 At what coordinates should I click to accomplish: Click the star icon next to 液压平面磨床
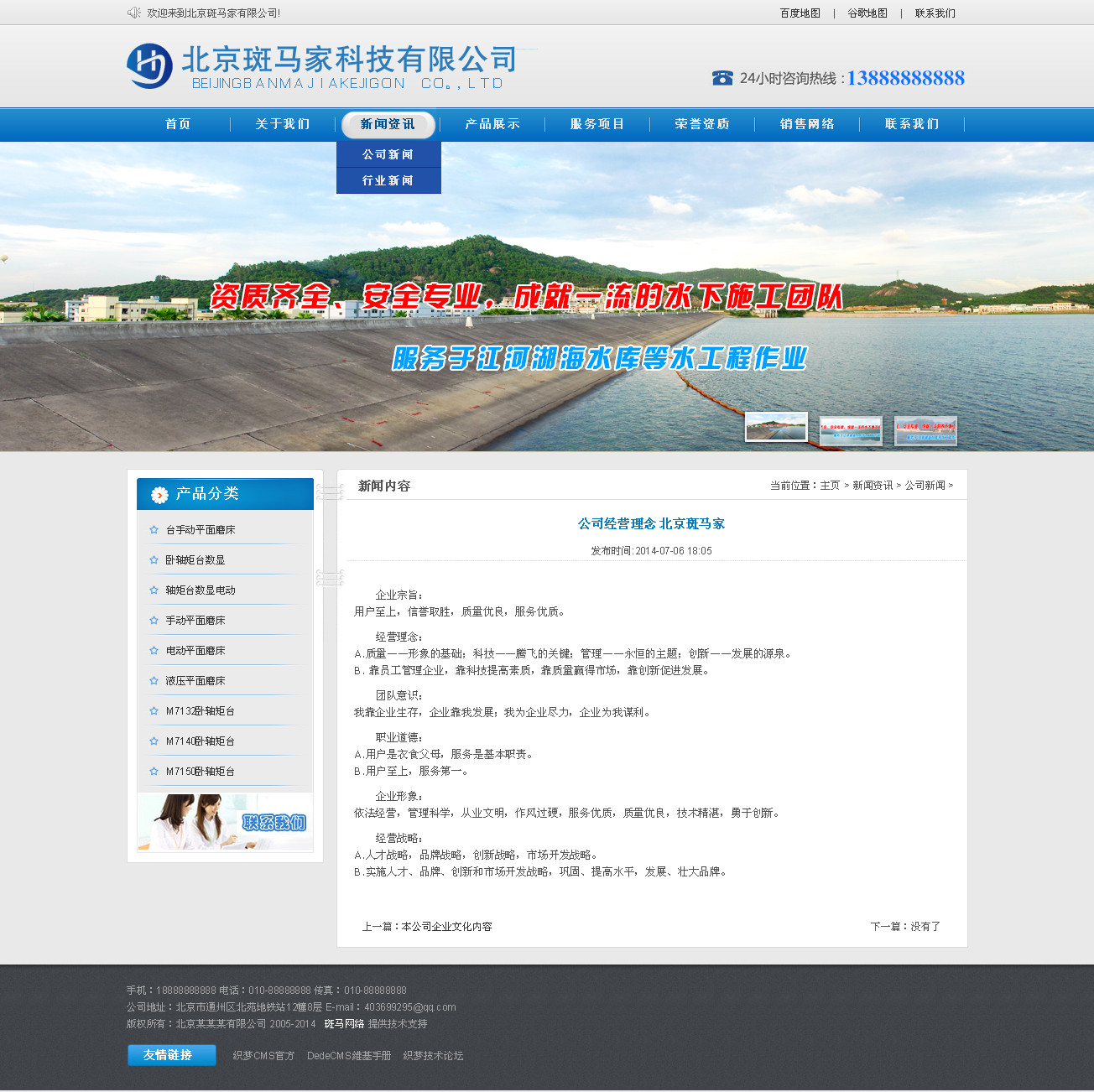pos(154,681)
